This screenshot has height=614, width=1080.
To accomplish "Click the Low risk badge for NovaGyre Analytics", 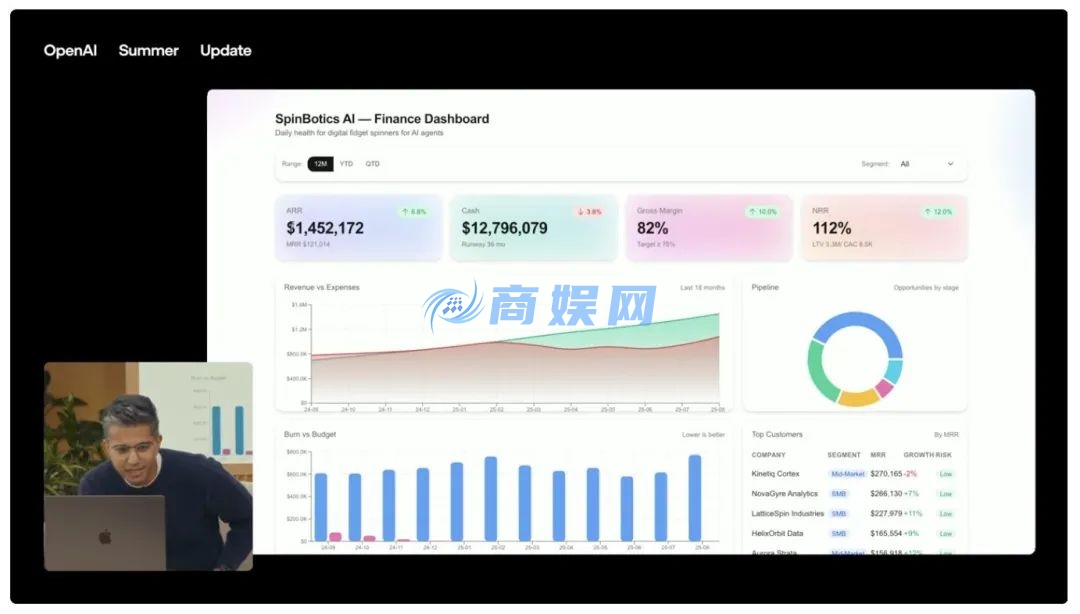I will pos(945,493).
